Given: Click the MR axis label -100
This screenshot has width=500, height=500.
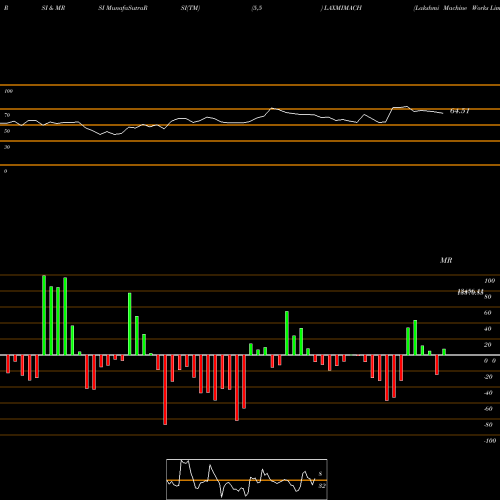Looking at the screenshot, I should tap(490, 441).
